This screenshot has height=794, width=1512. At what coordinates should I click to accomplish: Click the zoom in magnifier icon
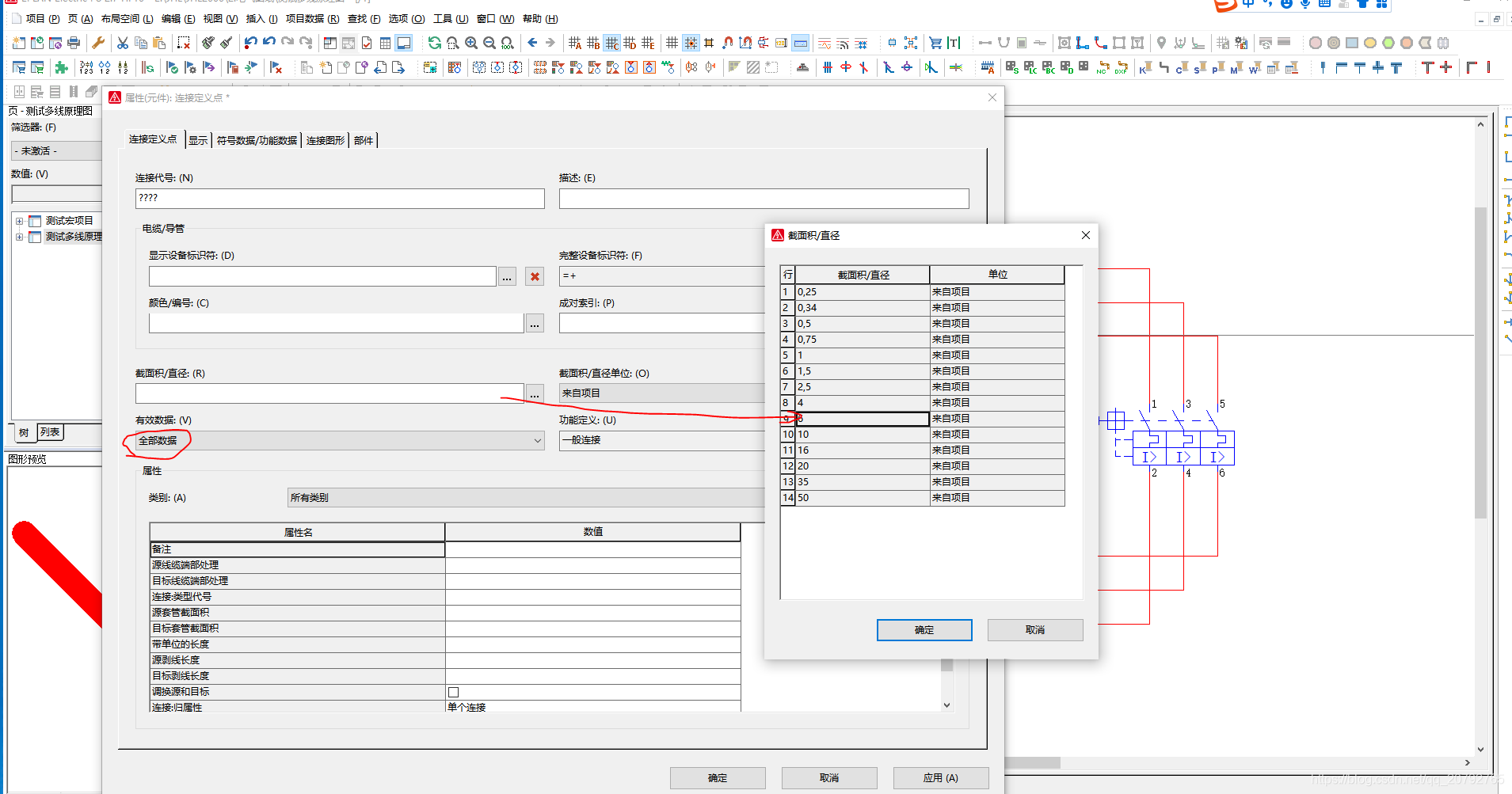click(471, 43)
